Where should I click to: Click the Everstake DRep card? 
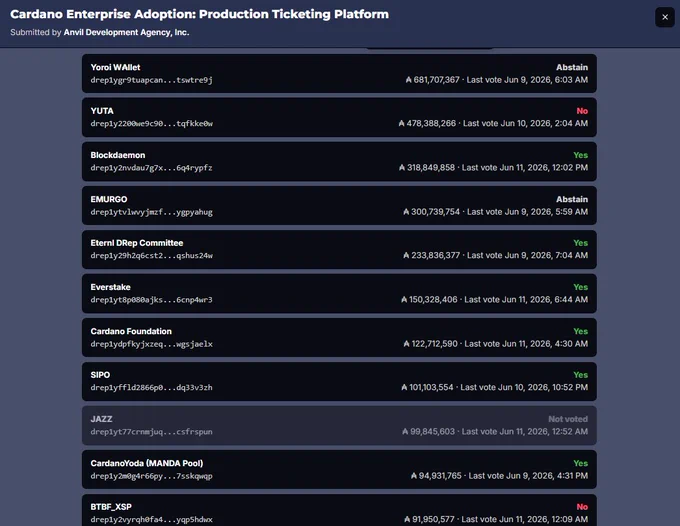(x=339, y=293)
